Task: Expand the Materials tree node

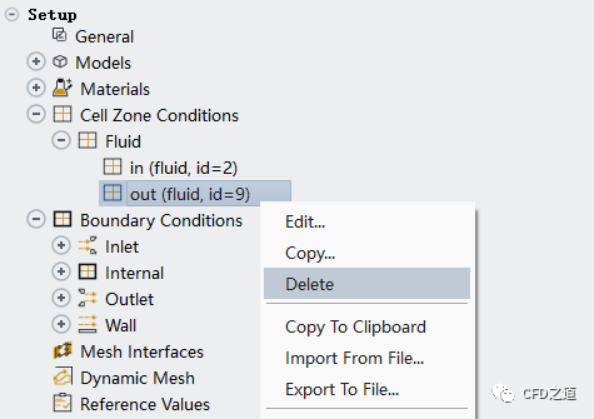Action: (x=36, y=88)
